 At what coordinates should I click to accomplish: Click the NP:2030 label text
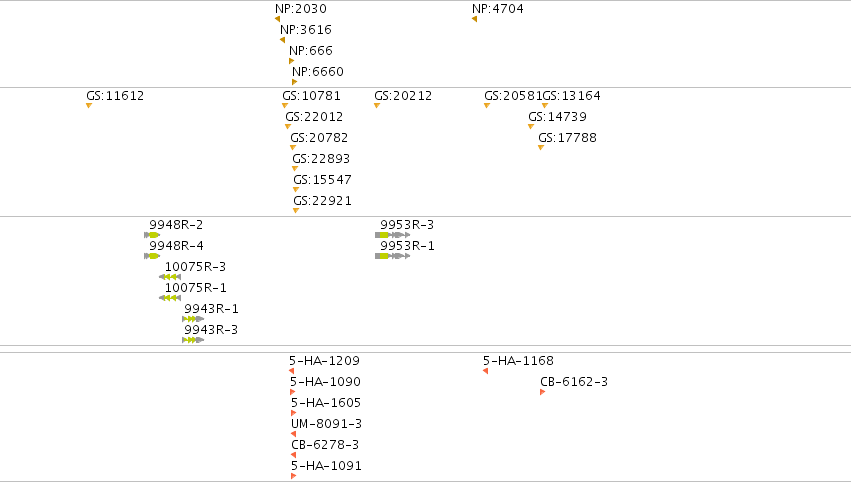pos(301,9)
